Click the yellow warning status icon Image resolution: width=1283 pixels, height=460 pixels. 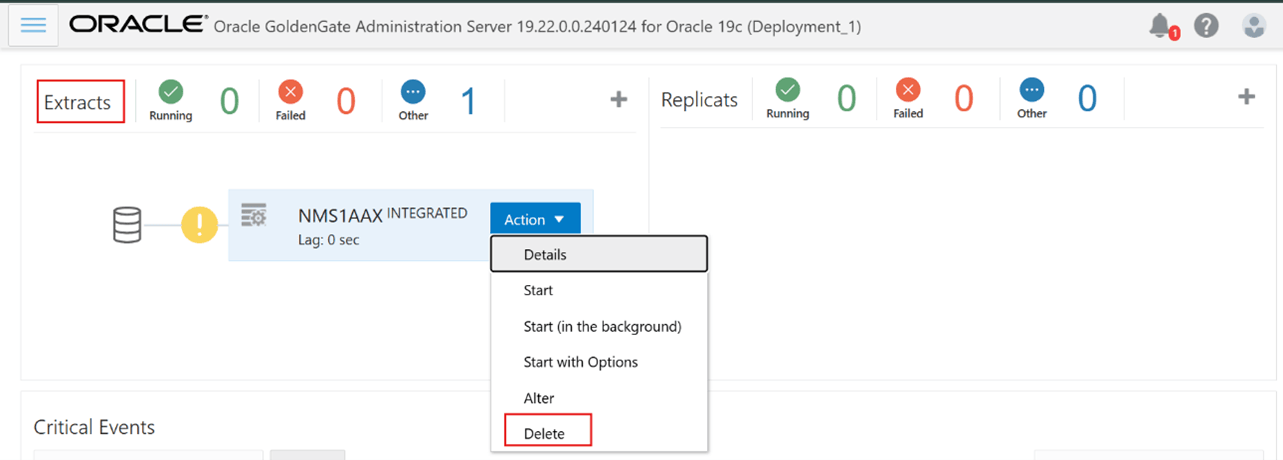(x=199, y=225)
